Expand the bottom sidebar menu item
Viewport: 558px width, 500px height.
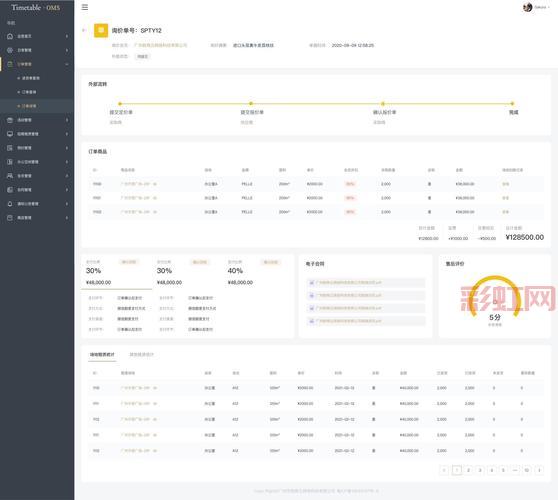(x=37, y=218)
